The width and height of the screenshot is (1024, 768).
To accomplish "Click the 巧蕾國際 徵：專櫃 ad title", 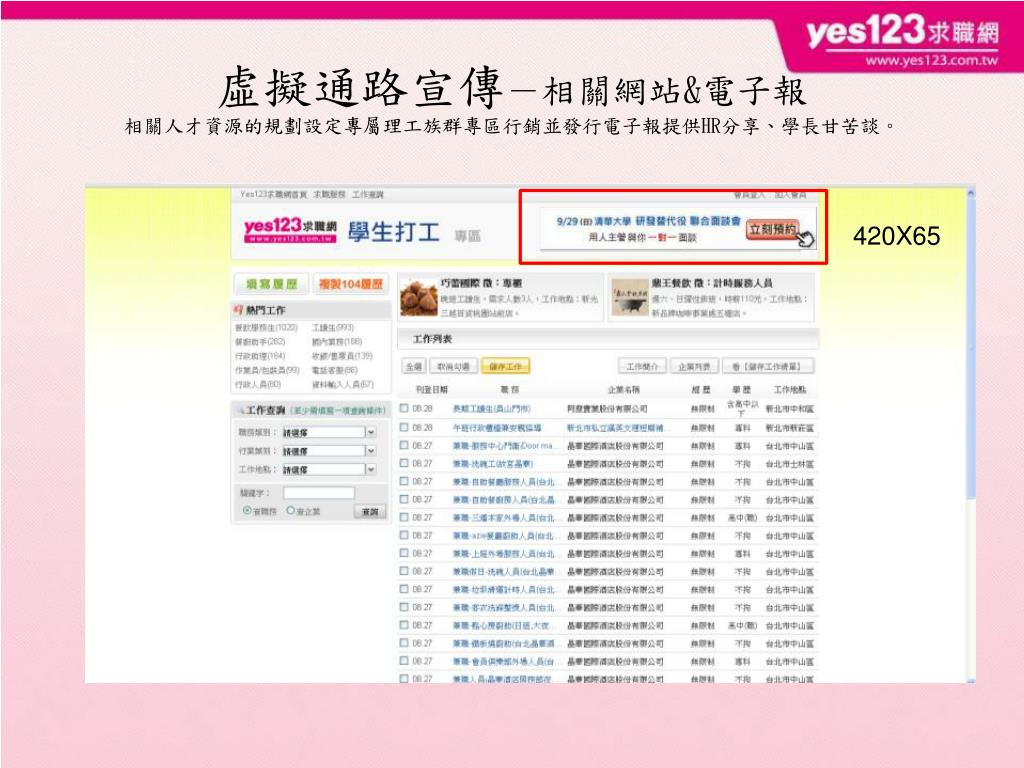I will click(x=481, y=283).
